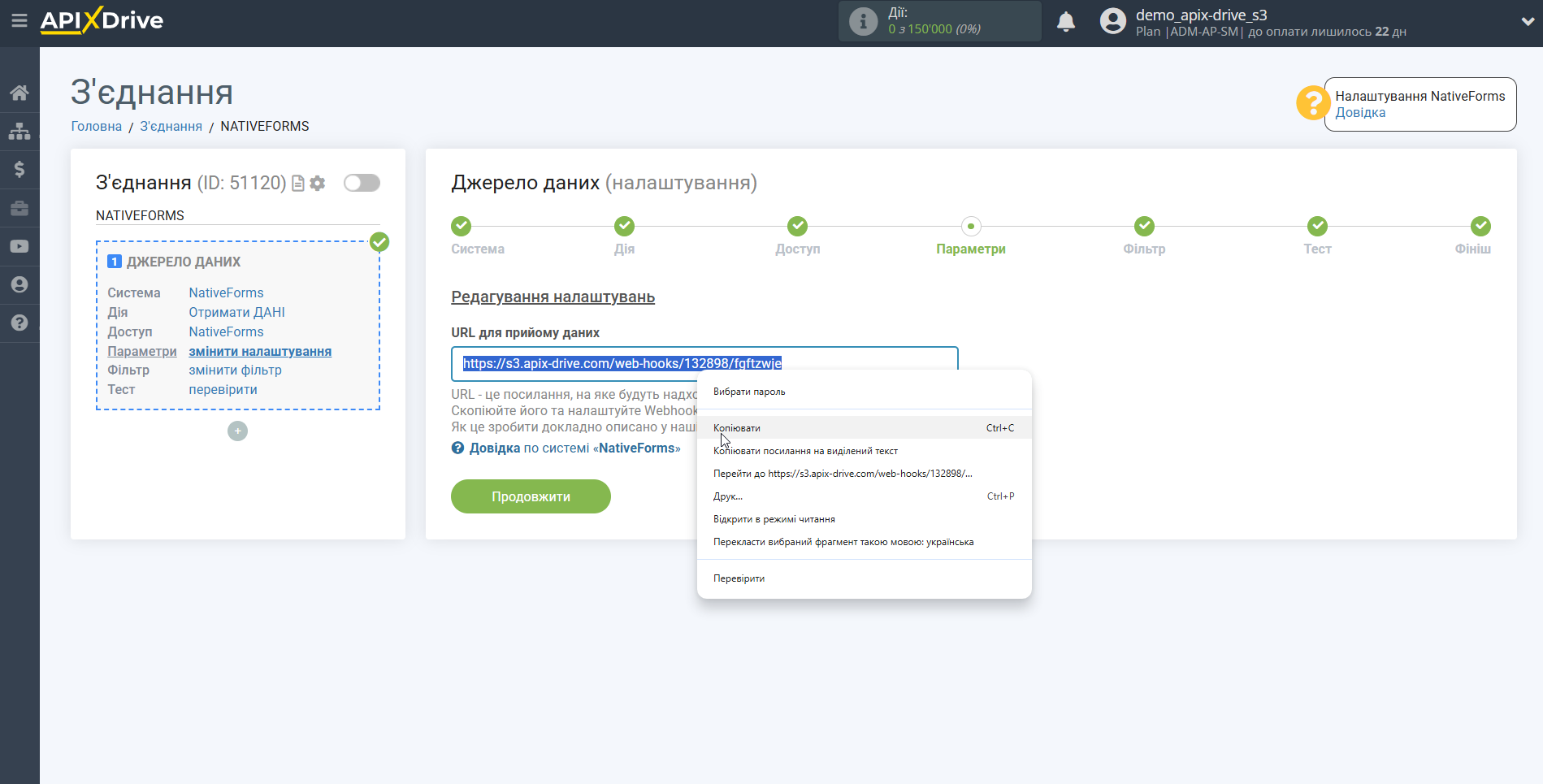Open the hamburger menu
Image resolution: width=1543 pixels, height=784 pixels.
point(20,20)
